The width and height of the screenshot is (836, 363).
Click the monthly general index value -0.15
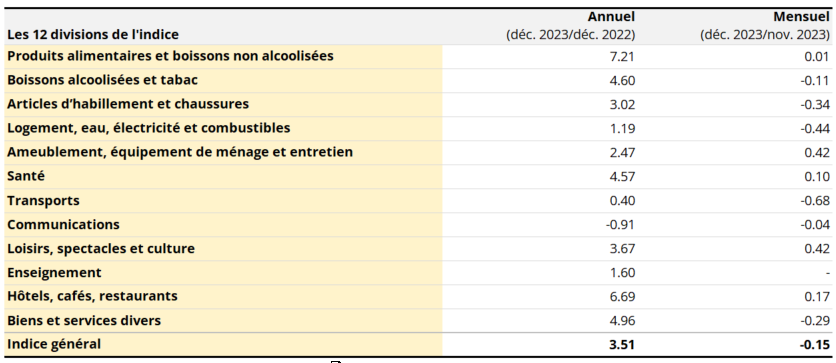coord(815,345)
